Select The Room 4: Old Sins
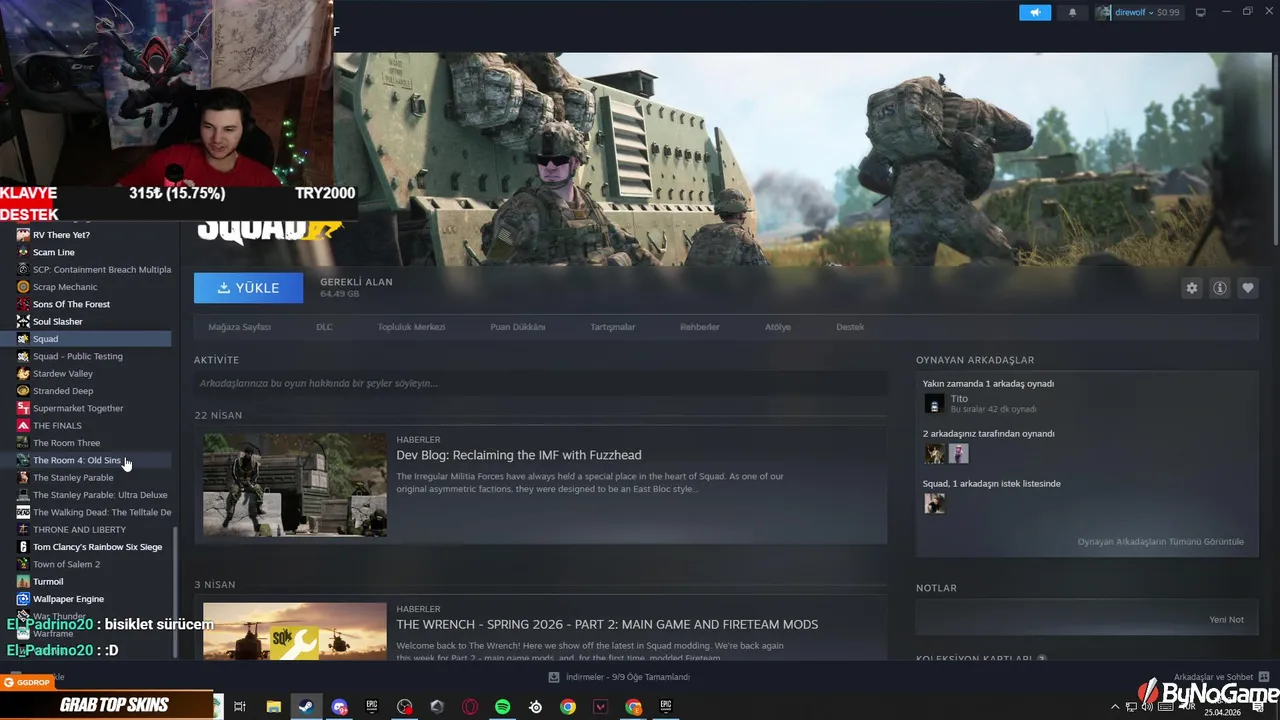 (76, 460)
